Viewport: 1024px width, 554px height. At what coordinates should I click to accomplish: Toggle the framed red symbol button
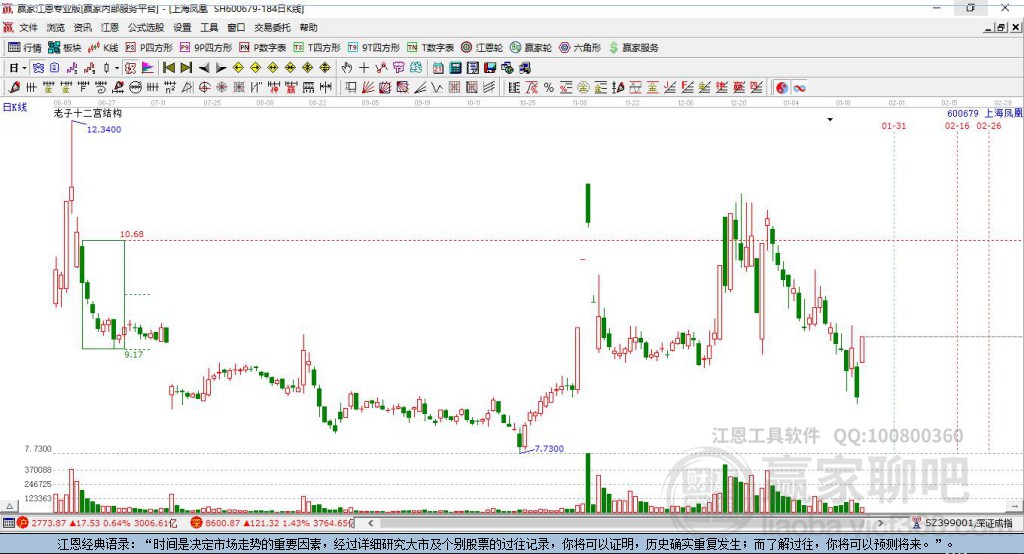click(130, 68)
